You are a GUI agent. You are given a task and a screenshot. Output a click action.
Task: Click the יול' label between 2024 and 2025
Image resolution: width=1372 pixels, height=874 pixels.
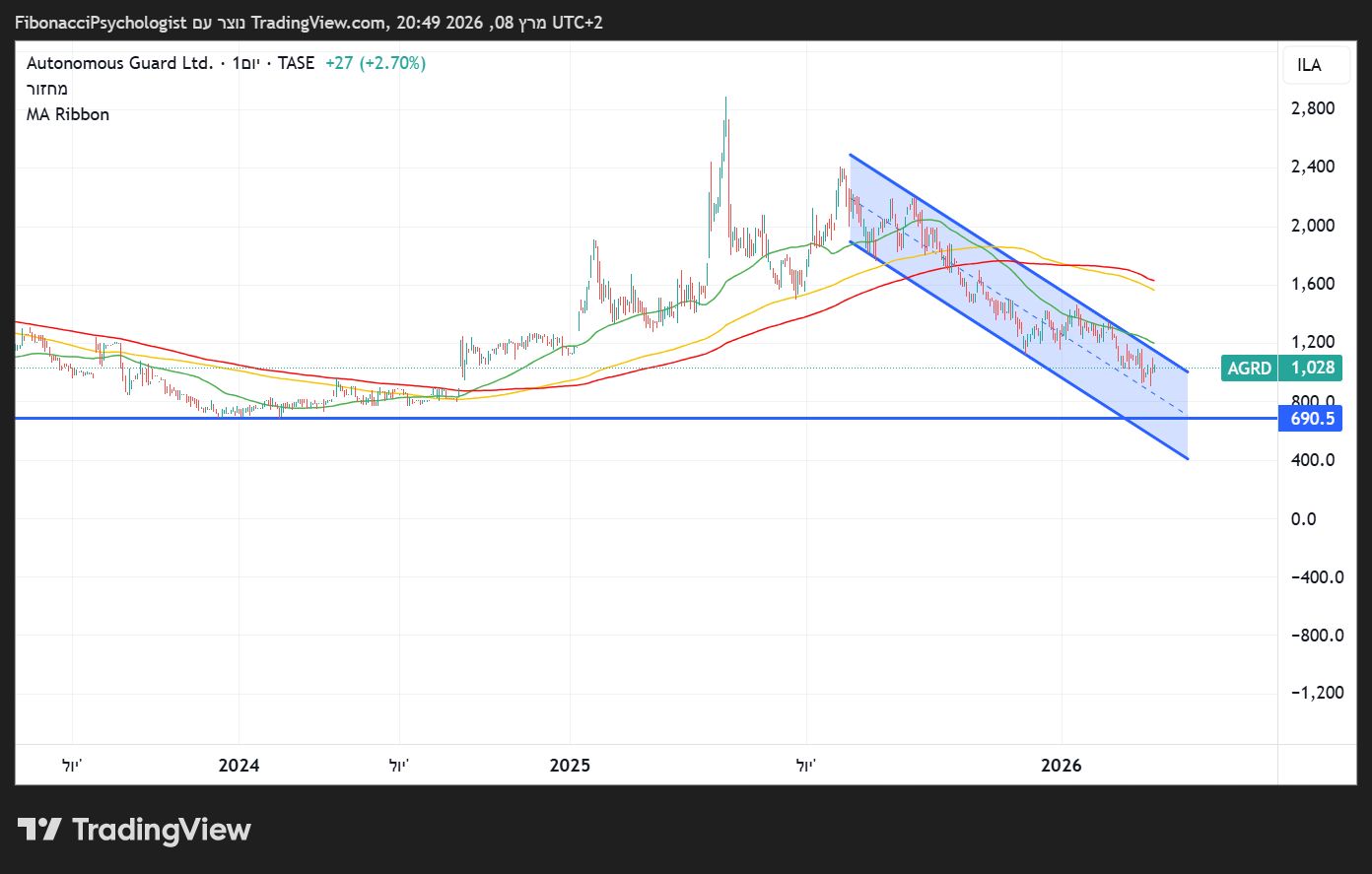pos(399,766)
